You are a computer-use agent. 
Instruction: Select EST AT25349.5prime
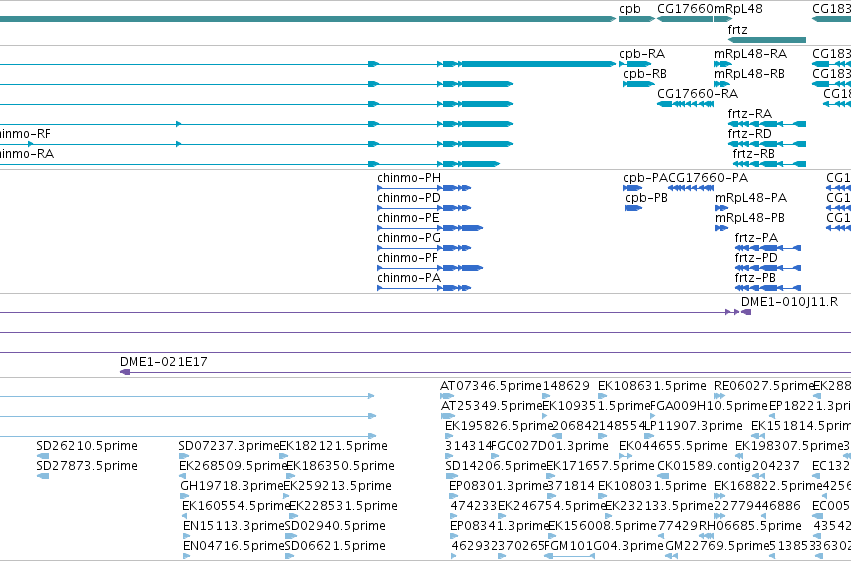pyautogui.click(x=448, y=416)
